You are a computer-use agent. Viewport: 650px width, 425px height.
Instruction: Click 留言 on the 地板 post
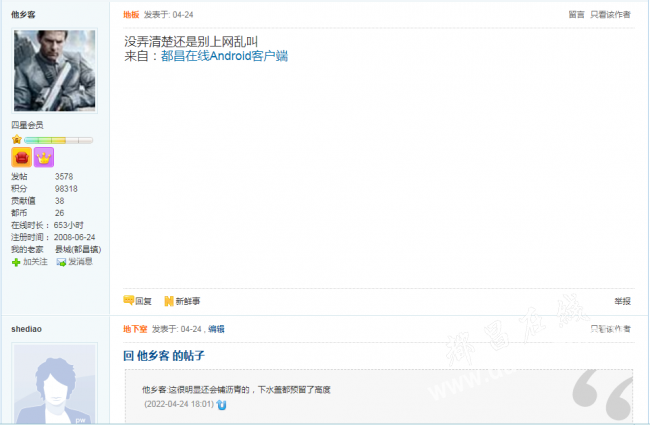click(x=576, y=15)
